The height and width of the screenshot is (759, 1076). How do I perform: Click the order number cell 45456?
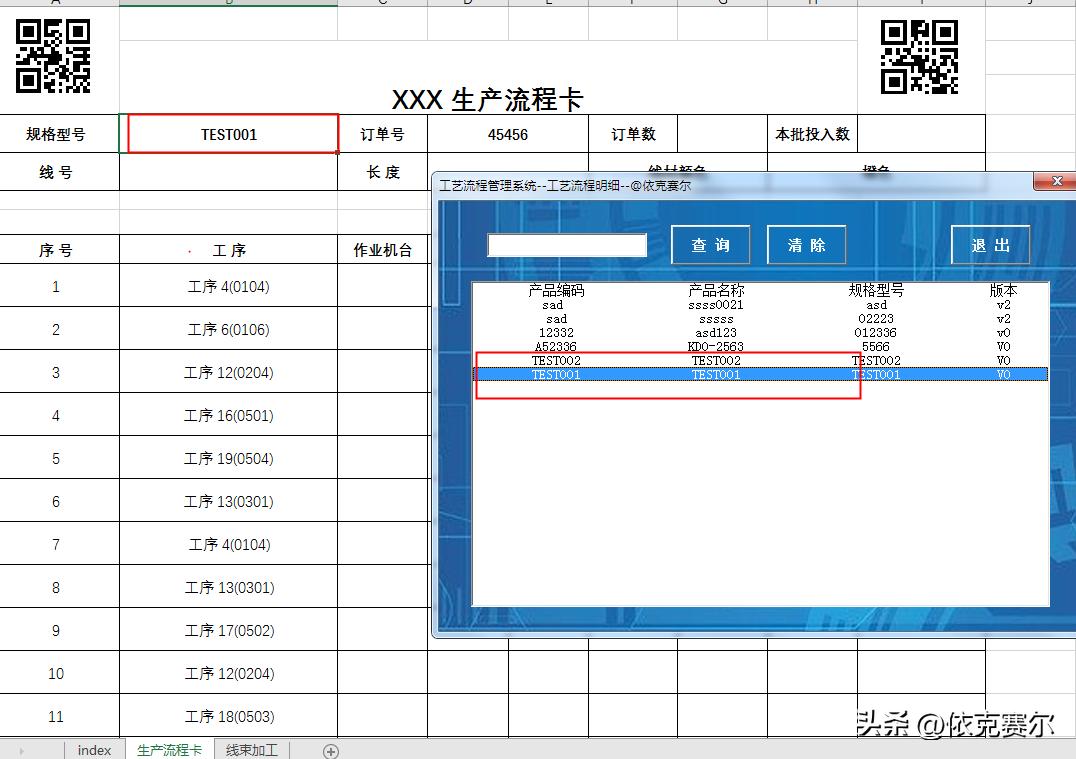coord(508,133)
